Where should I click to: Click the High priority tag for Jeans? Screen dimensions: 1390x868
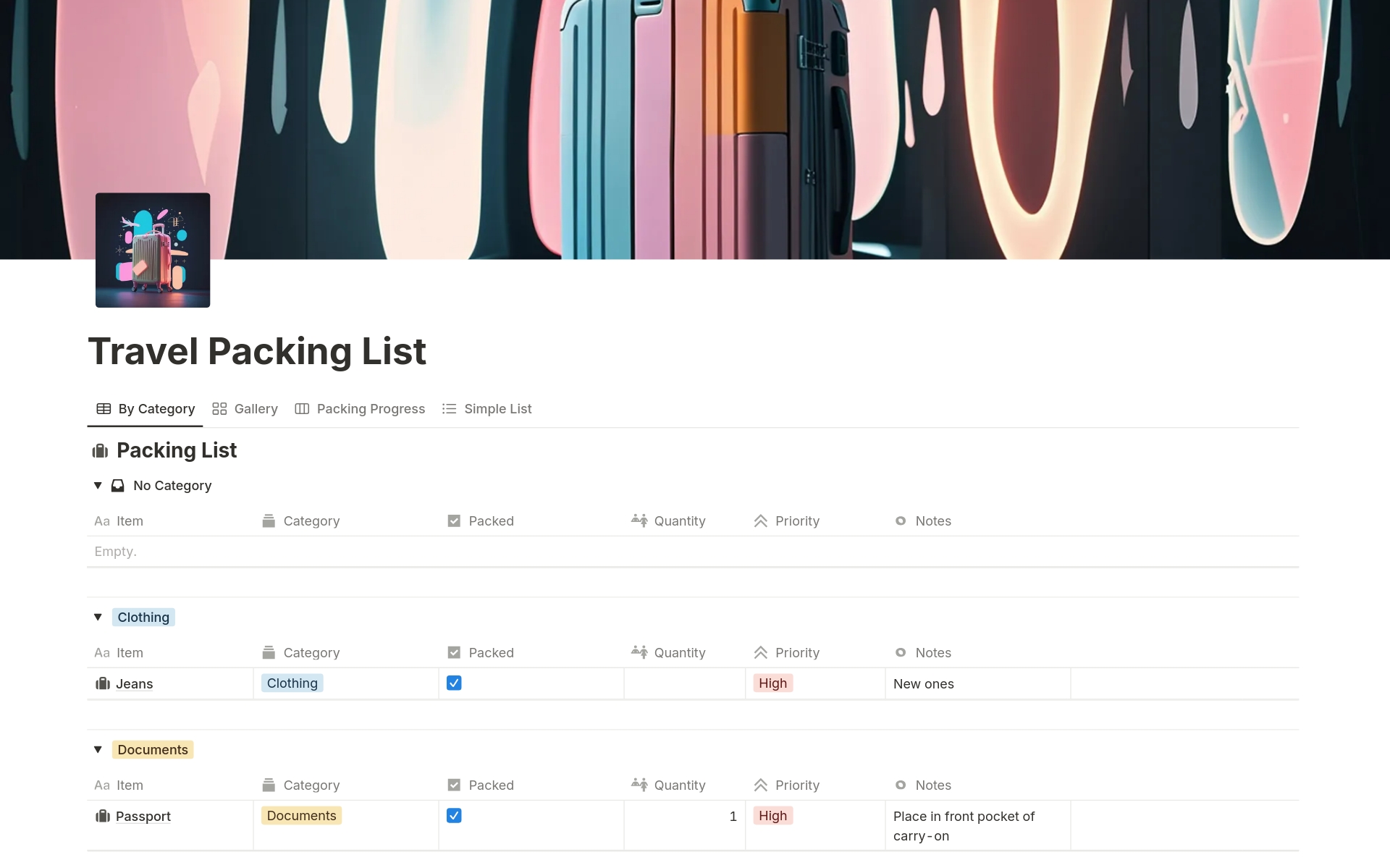[772, 683]
